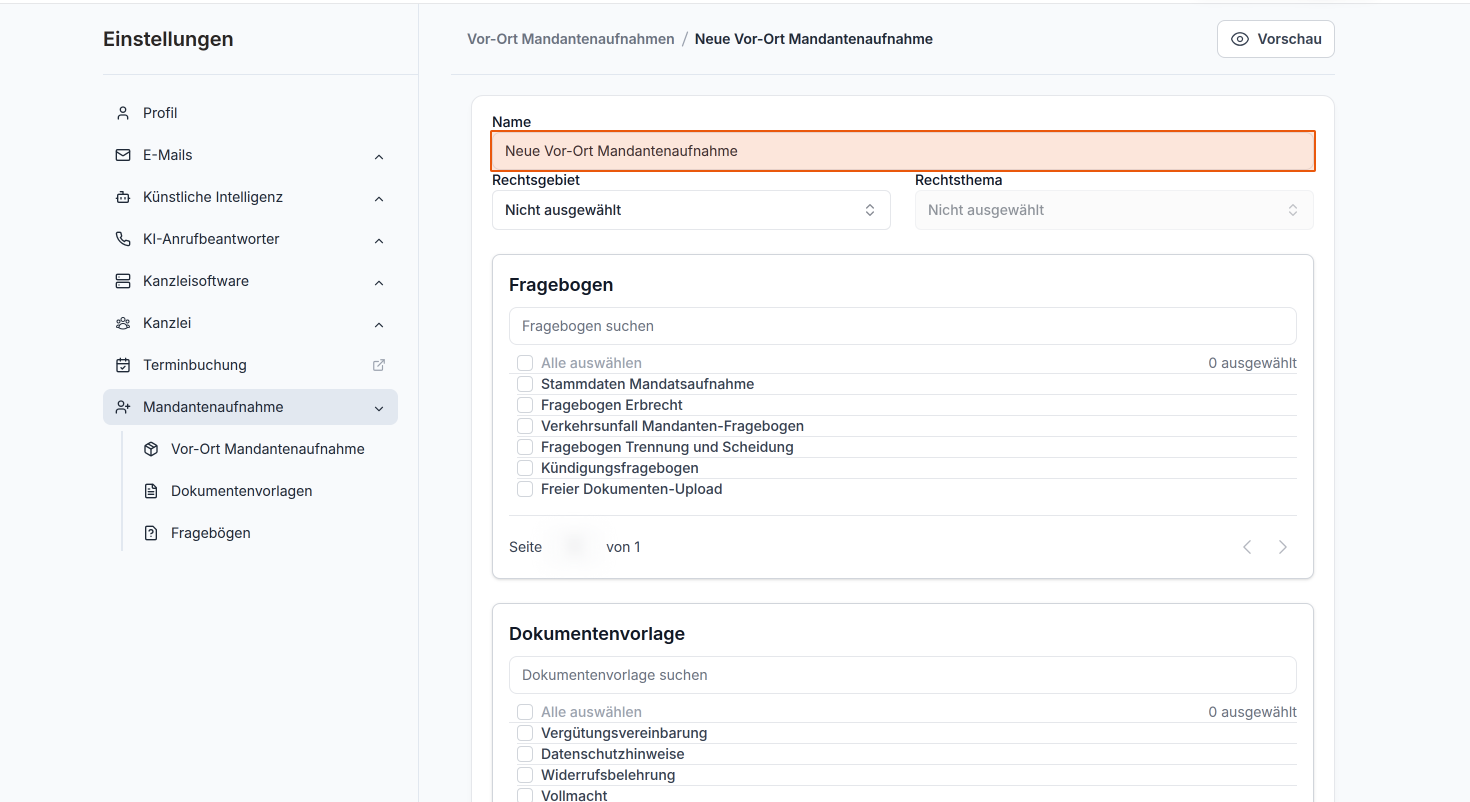Select Verkehrsunfall Mandanten-Fragebogen checkbox
The width and height of the screenshot is (1470, 802).
click(x=525, y=426)
